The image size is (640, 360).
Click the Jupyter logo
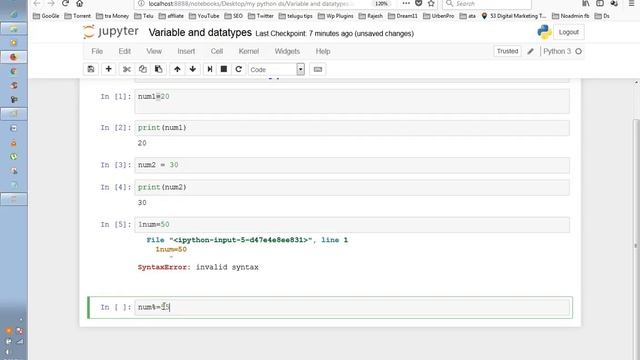point(111,32)
